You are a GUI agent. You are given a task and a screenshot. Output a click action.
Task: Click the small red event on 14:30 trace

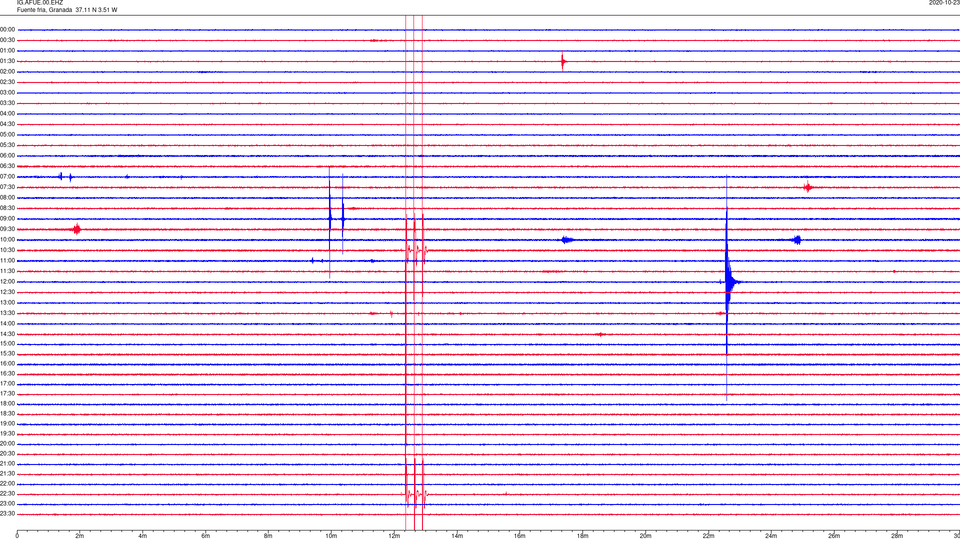[x=600, y=334]
